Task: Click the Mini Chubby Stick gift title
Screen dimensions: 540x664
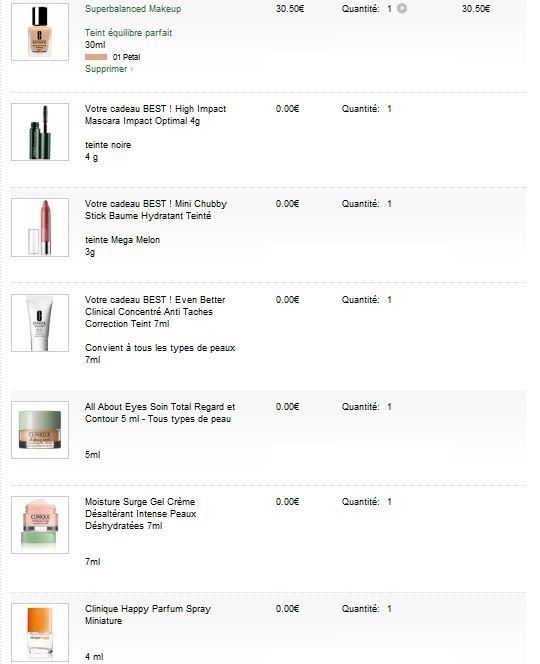Action: [x=155, y=210]
